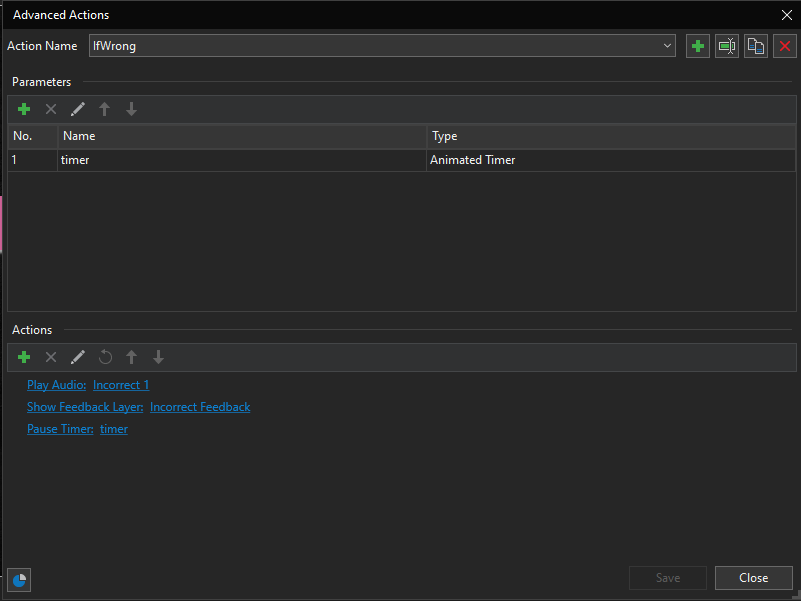Close the Advanced Actions window
This screenshot has height=601, width=801.
point(787,15)
